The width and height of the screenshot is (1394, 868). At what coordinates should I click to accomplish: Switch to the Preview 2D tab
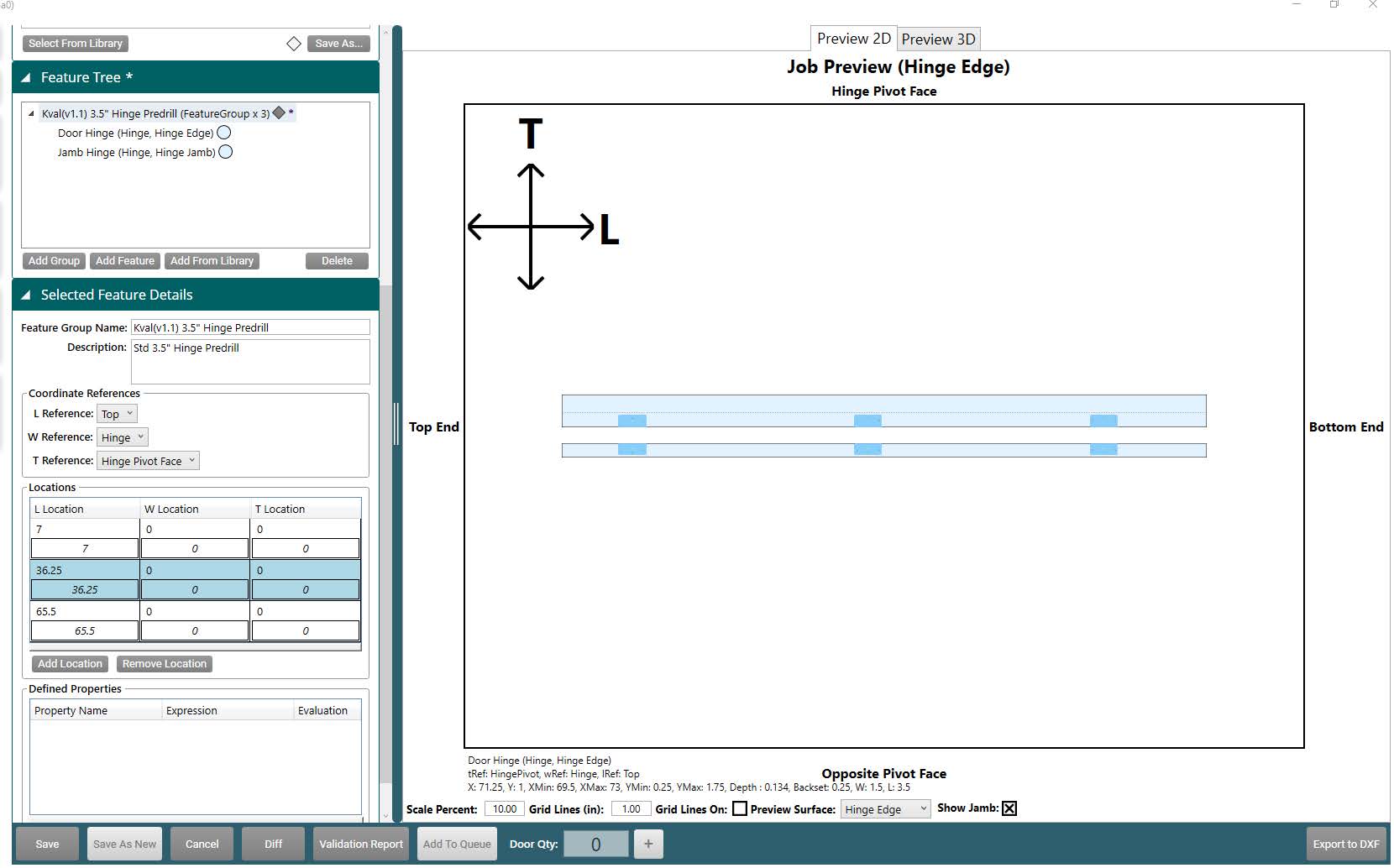point(854,39)
